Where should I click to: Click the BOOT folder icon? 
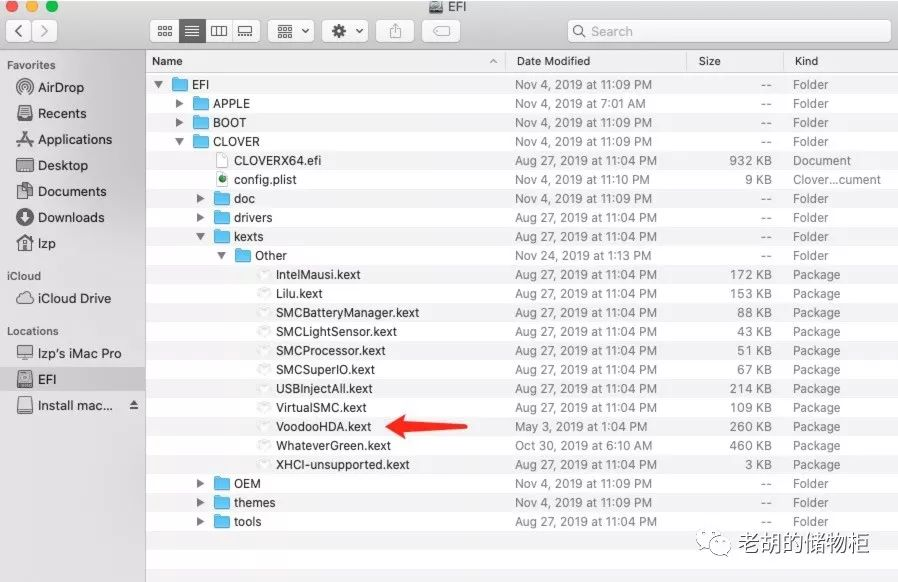coord(200,123)
